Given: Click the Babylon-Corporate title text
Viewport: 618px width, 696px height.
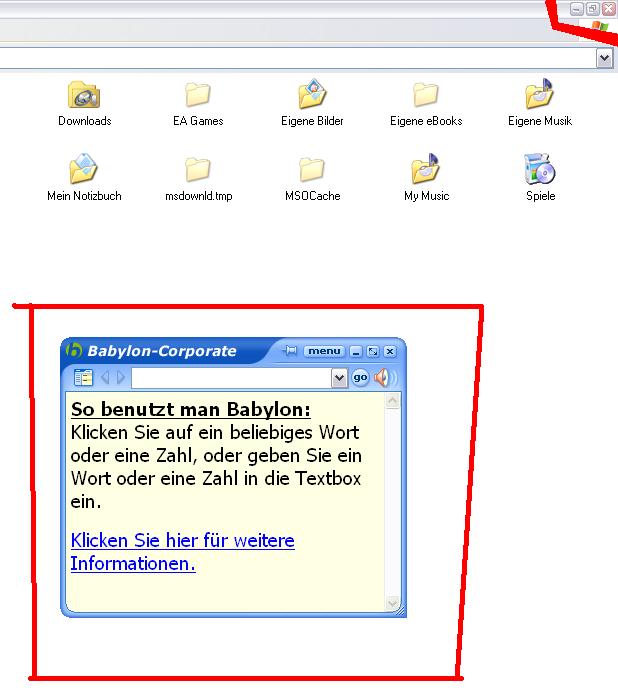Looking at the screenshot, I should click(x=162, y=351).
